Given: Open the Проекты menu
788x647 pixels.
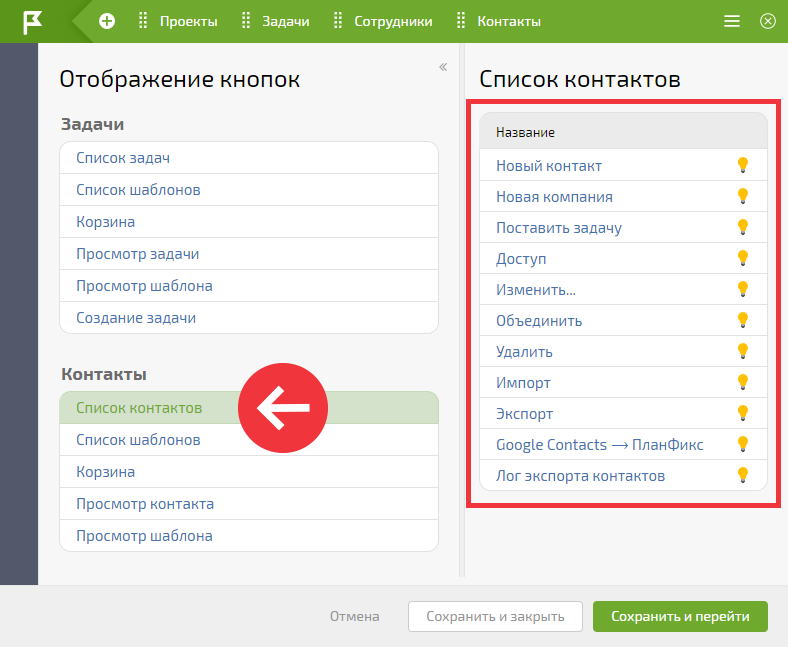Looking at the screenshot, I should coord(188,22).
